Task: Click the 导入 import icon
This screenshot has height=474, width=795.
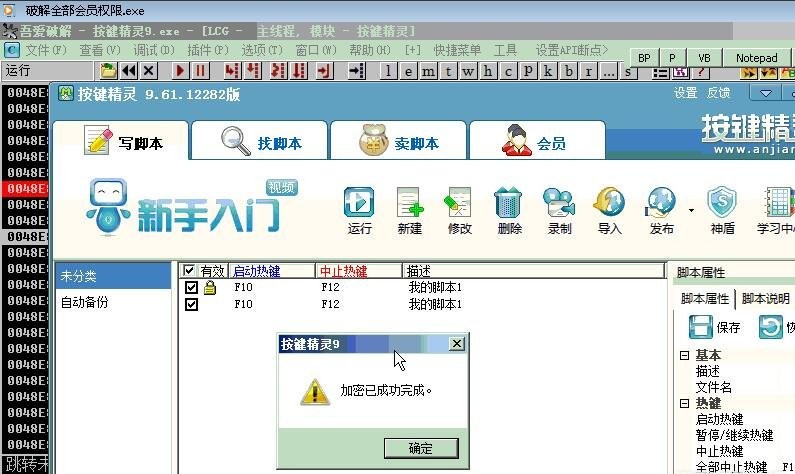Action: 609,210
